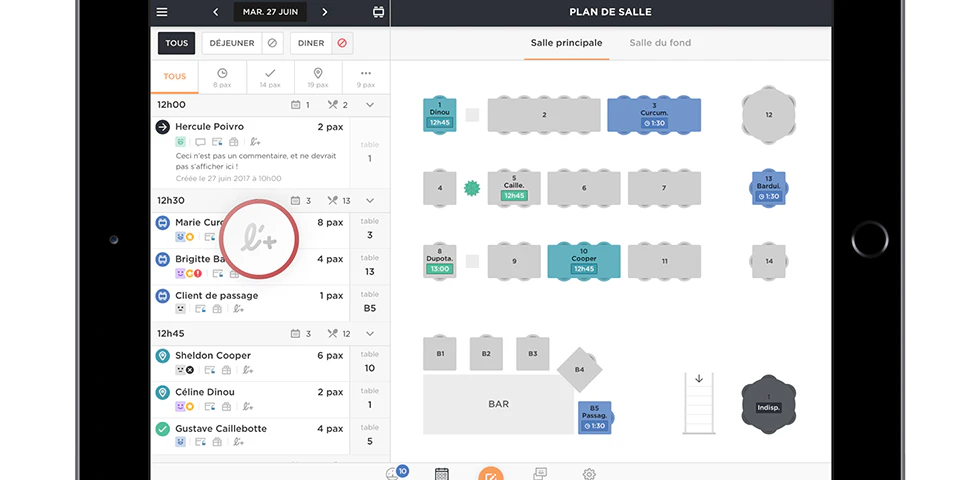Click Brigitte Bardui red alert badge
This screenshot has height=480, width=980.
[x=198, y=273]
